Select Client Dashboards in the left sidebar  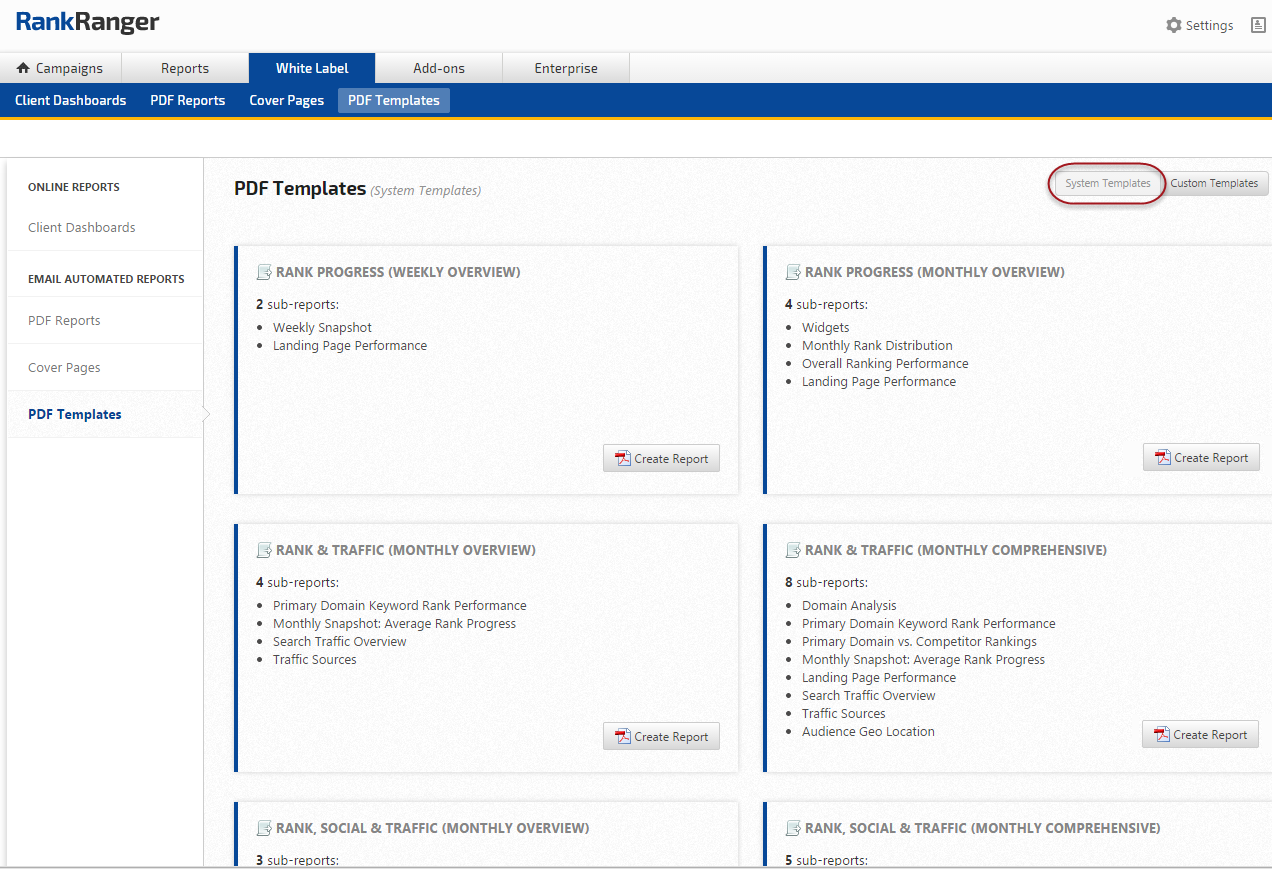point(81,228)
